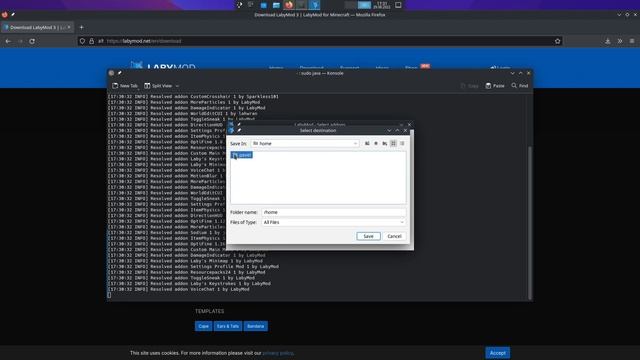This screenshot has width=640, height=360.
Task: Go up one folder level in file chooser
Action: click(x=367, y=144)
